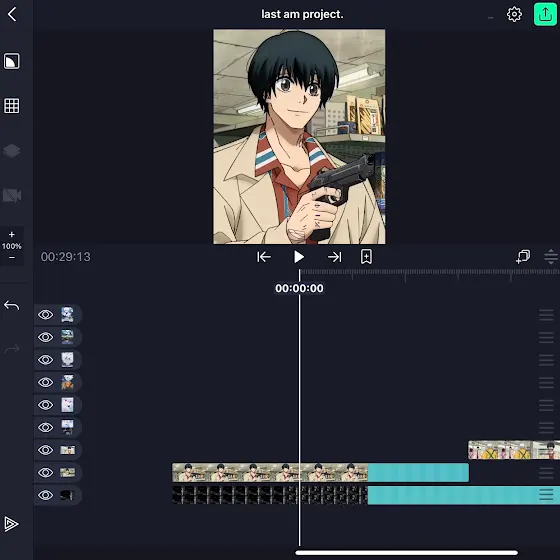Open project settings gear icon
Screen dimensions: 560x560
coord(514,15)
